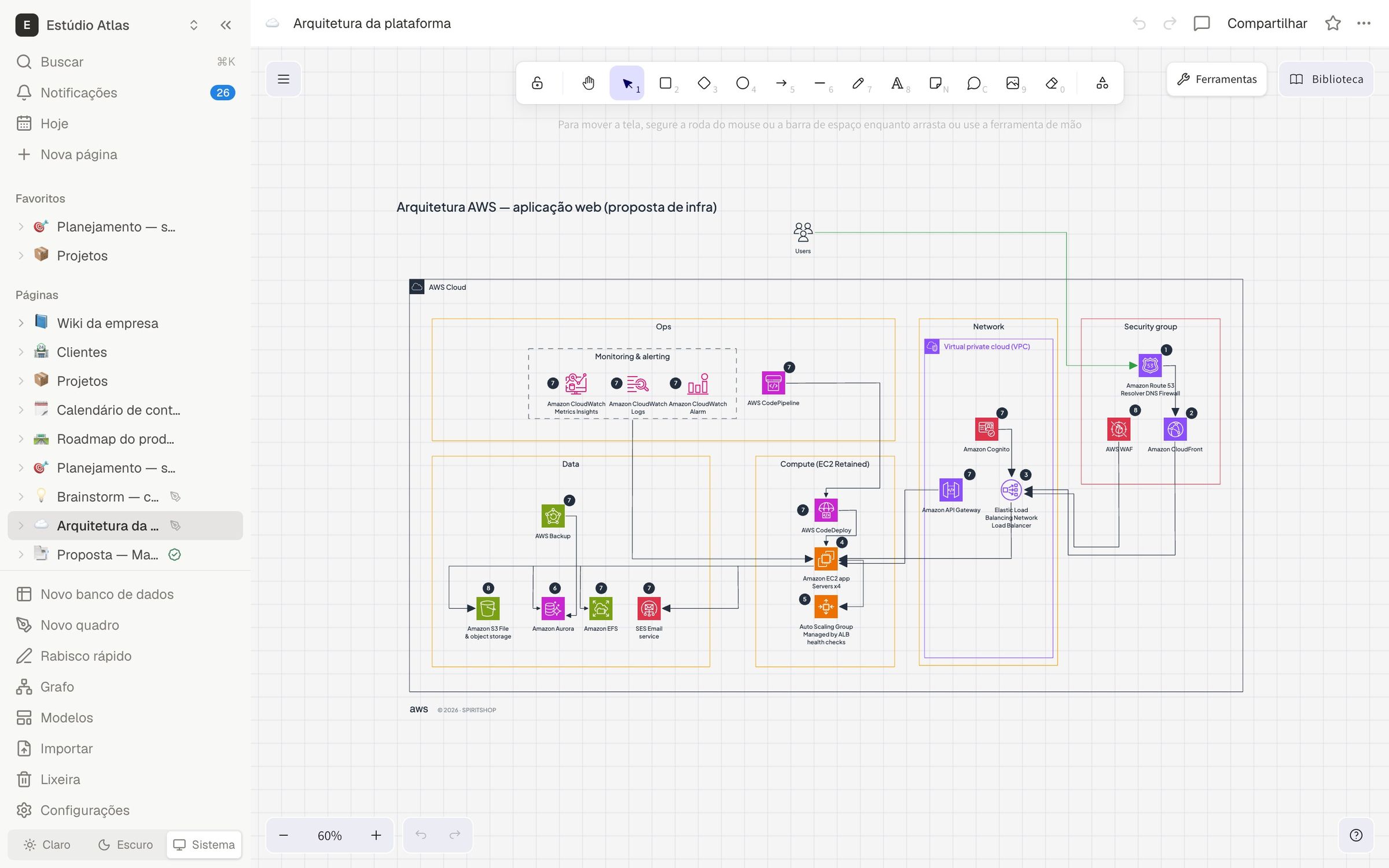
Task: Select the Rectangle shape tool
Action: [x=666, y=83]
